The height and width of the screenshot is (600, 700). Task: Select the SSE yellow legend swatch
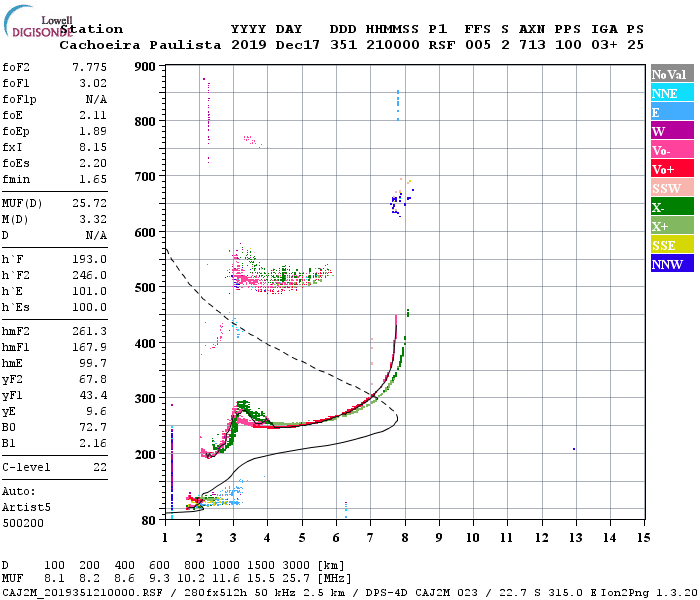(x=672, y=245)
